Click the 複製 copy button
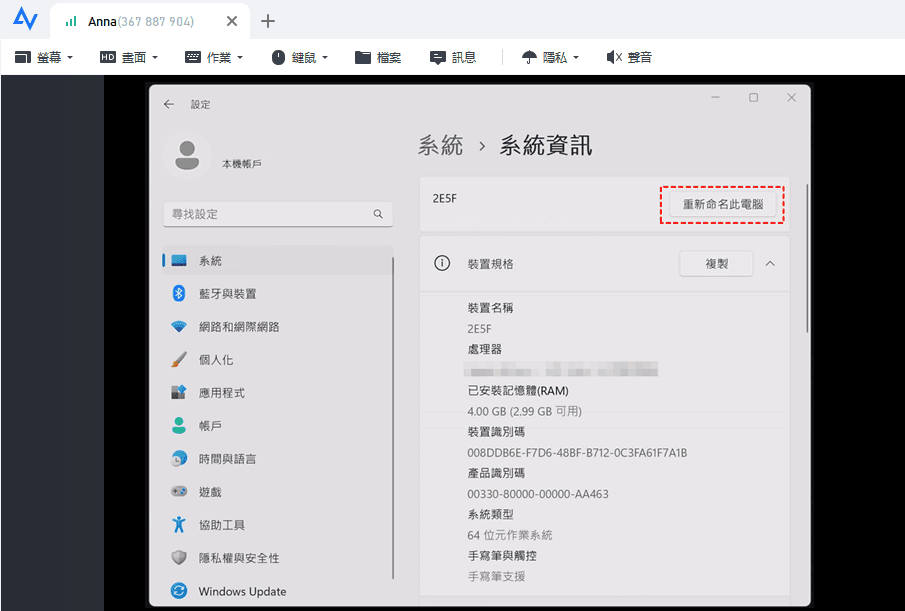 716,264
